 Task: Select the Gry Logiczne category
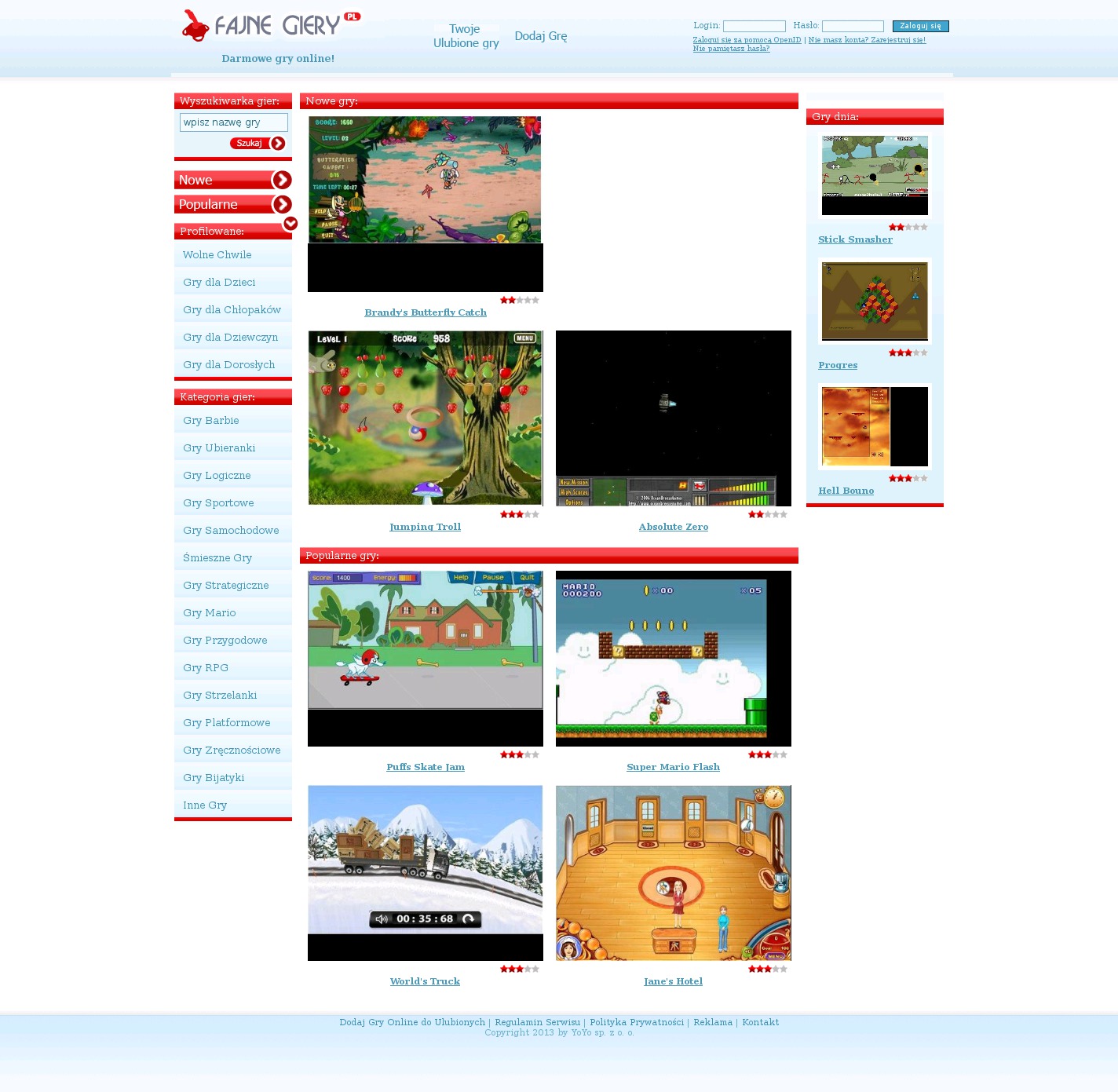217,476
